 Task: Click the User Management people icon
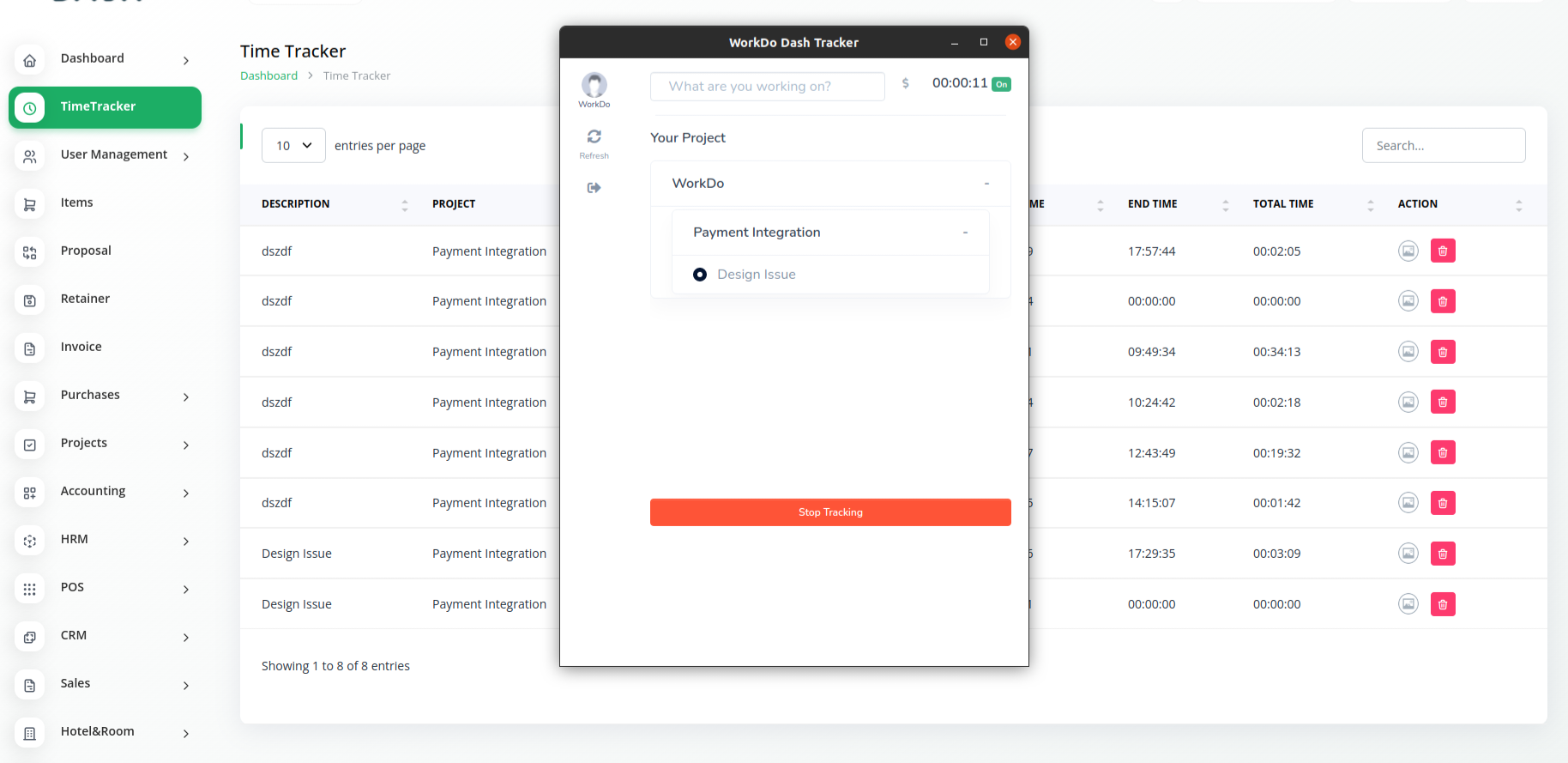tap(30, 156)
